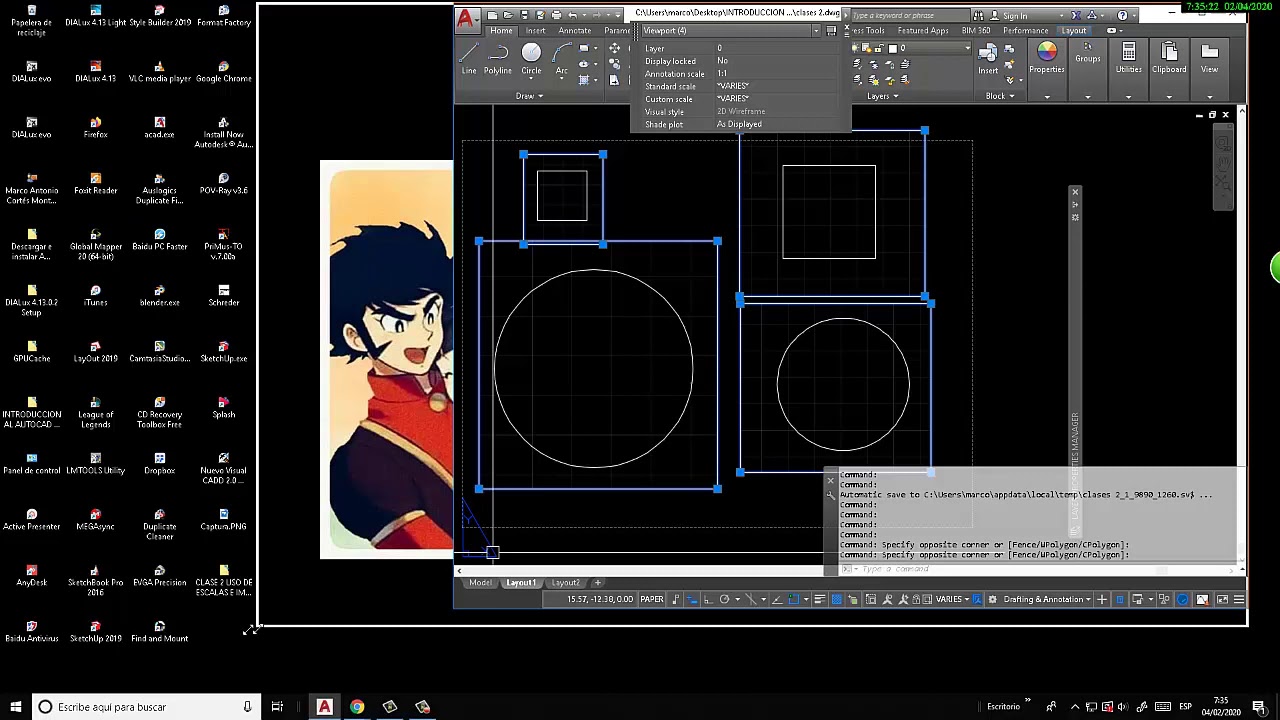Switch to the Home ribbon tab
The height and width of the screenshot is (720, 1280).
click(501, 31)
